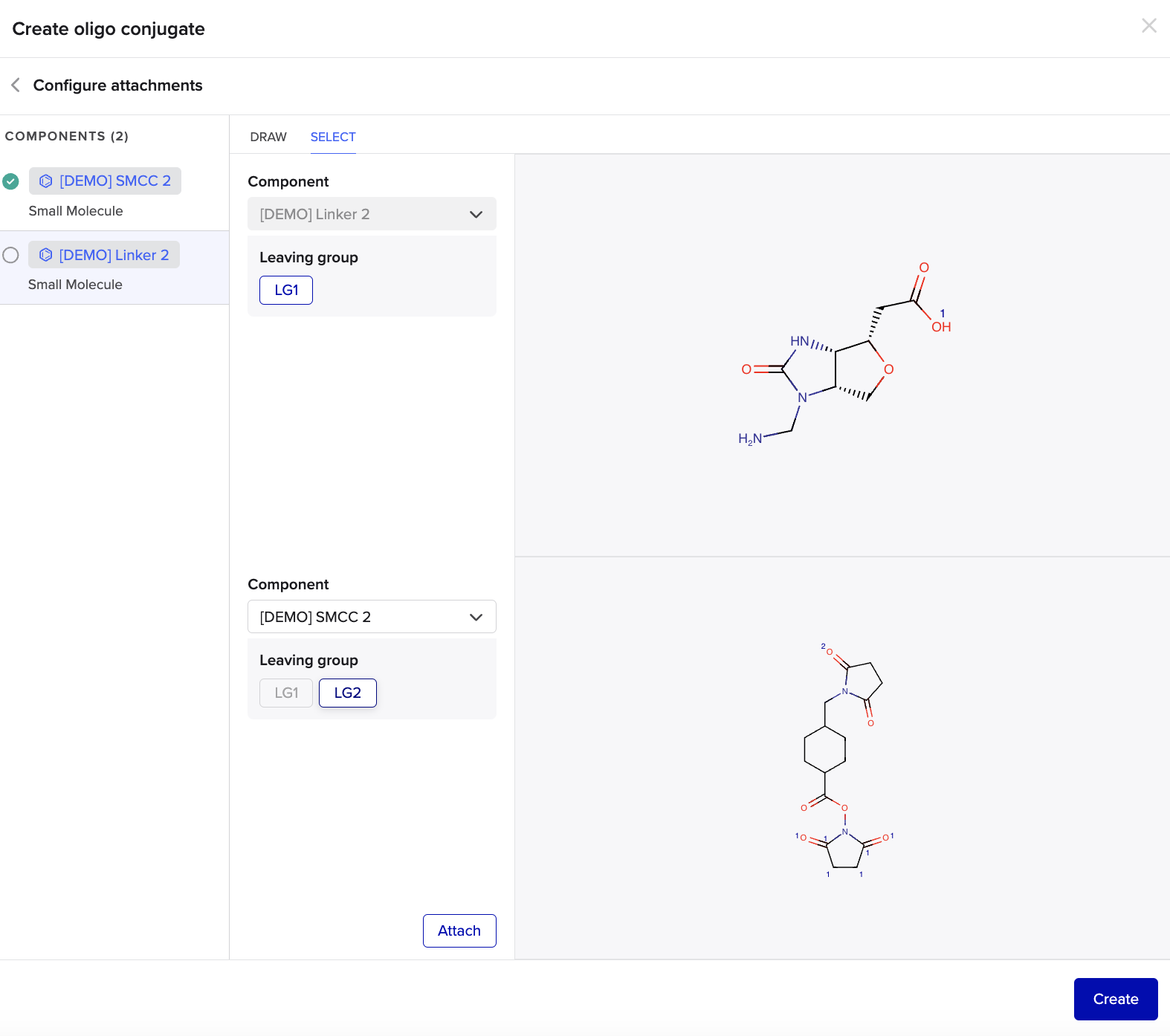Click the Linker 2 molecule structure preview
Viewport: 1170px width, 1036px height.
[x=844, y=355]
